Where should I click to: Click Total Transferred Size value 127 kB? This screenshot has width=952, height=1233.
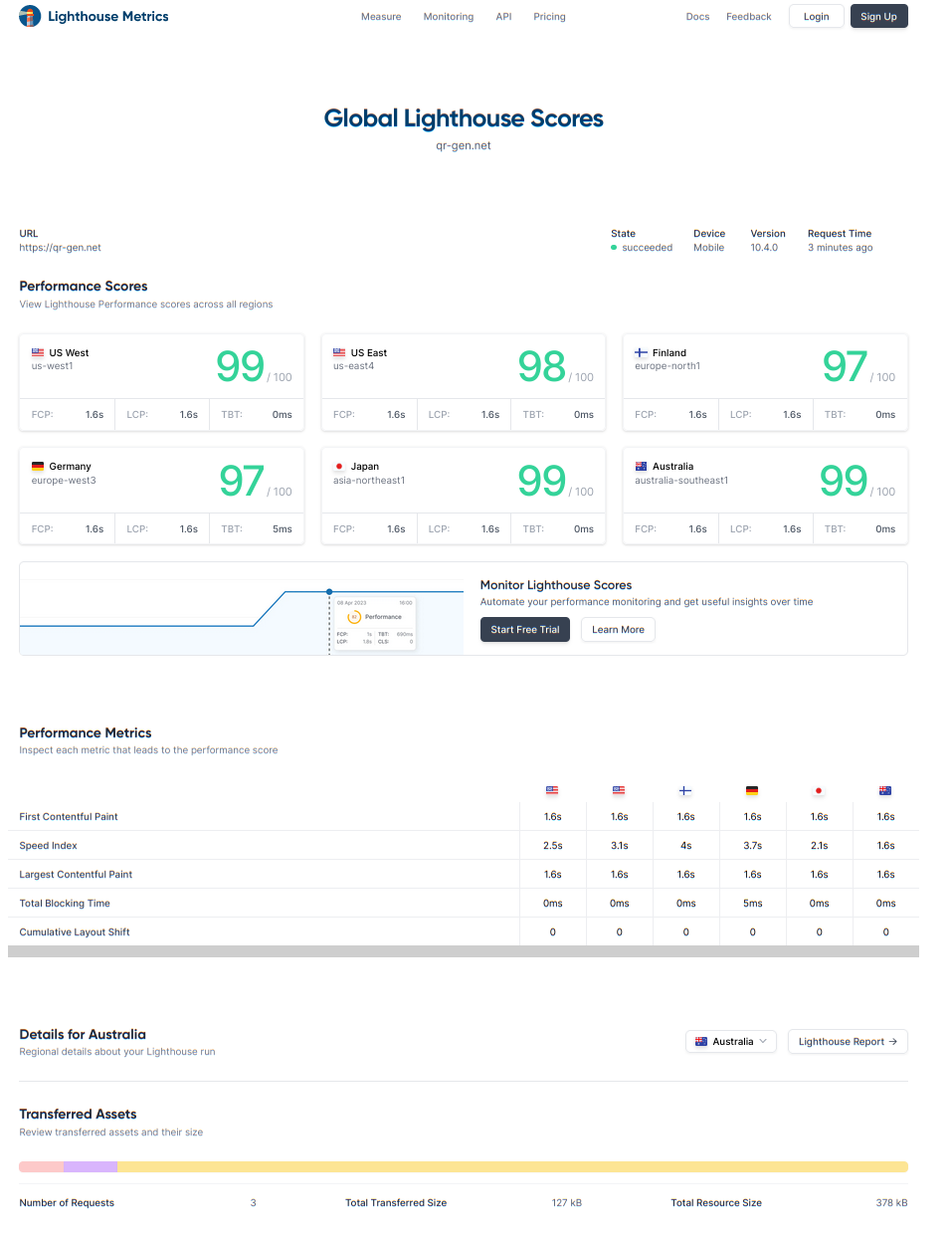pos(567,1203)
